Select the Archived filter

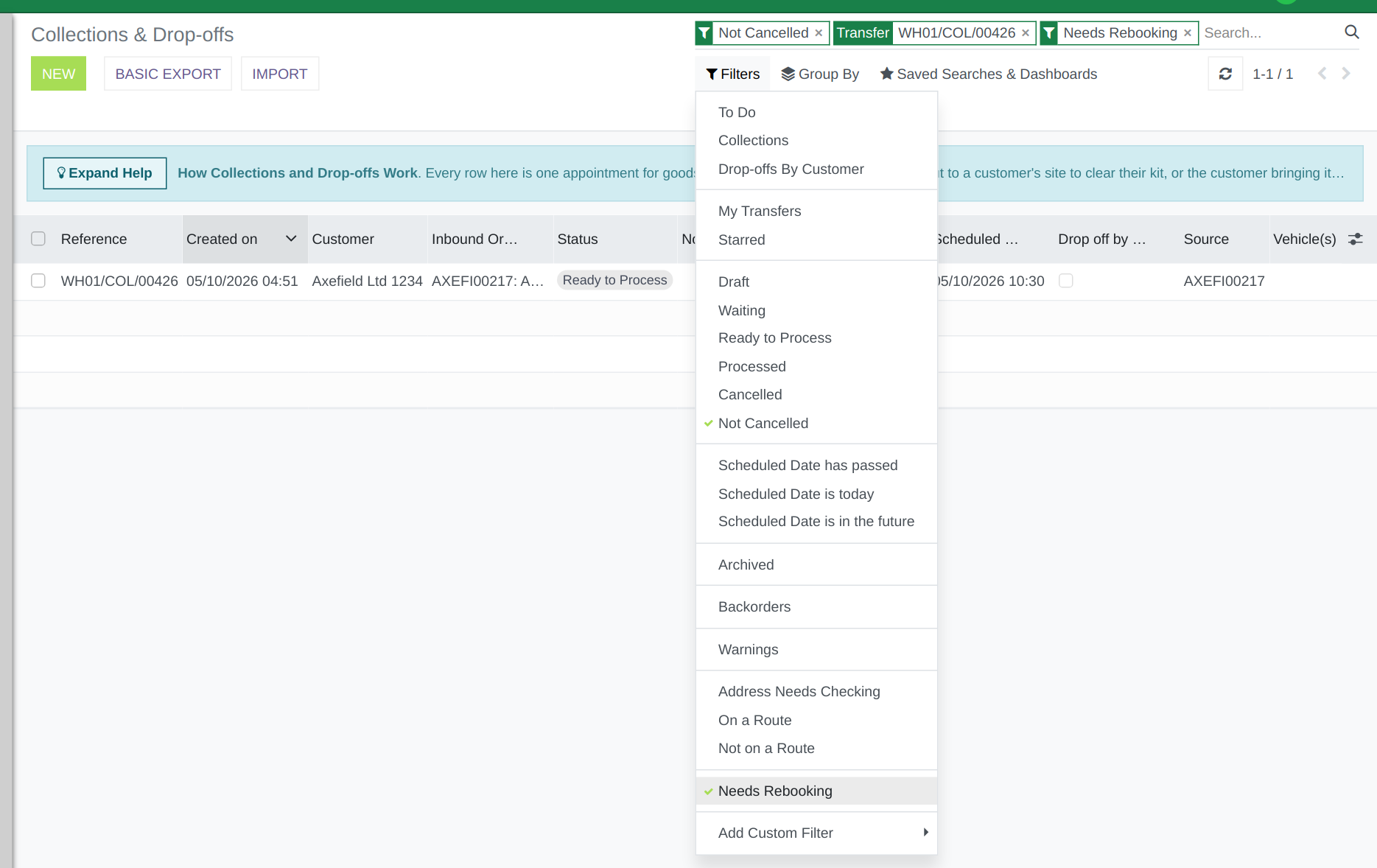point(816,564)
